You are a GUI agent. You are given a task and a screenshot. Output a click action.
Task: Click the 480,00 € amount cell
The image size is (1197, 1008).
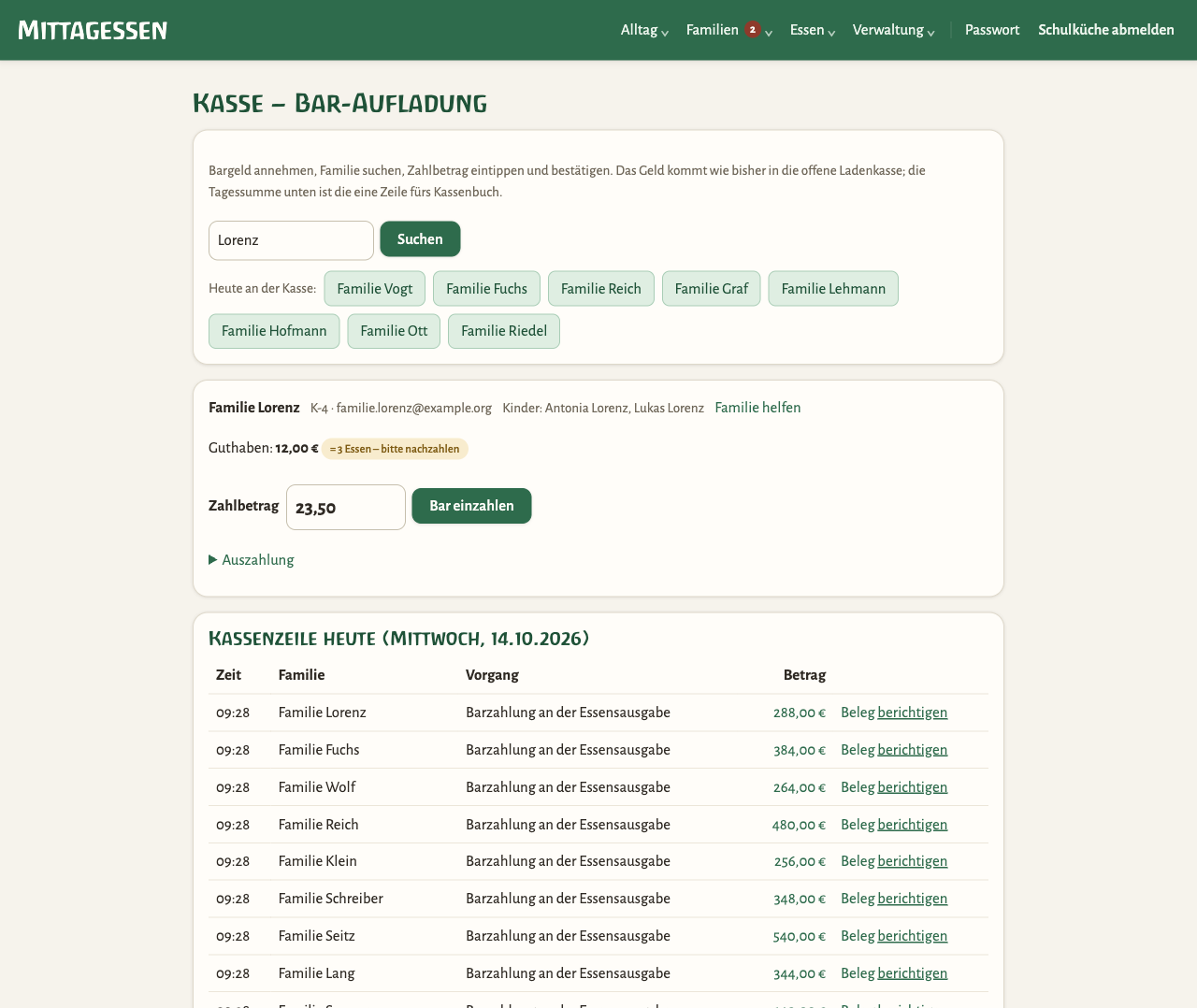coord(799,825)
